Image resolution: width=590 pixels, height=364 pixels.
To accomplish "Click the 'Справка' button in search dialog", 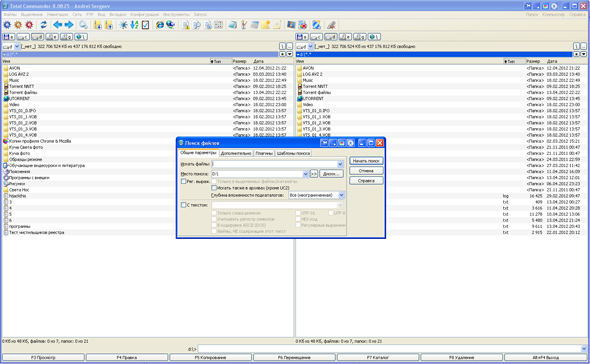I will [366, 181].
